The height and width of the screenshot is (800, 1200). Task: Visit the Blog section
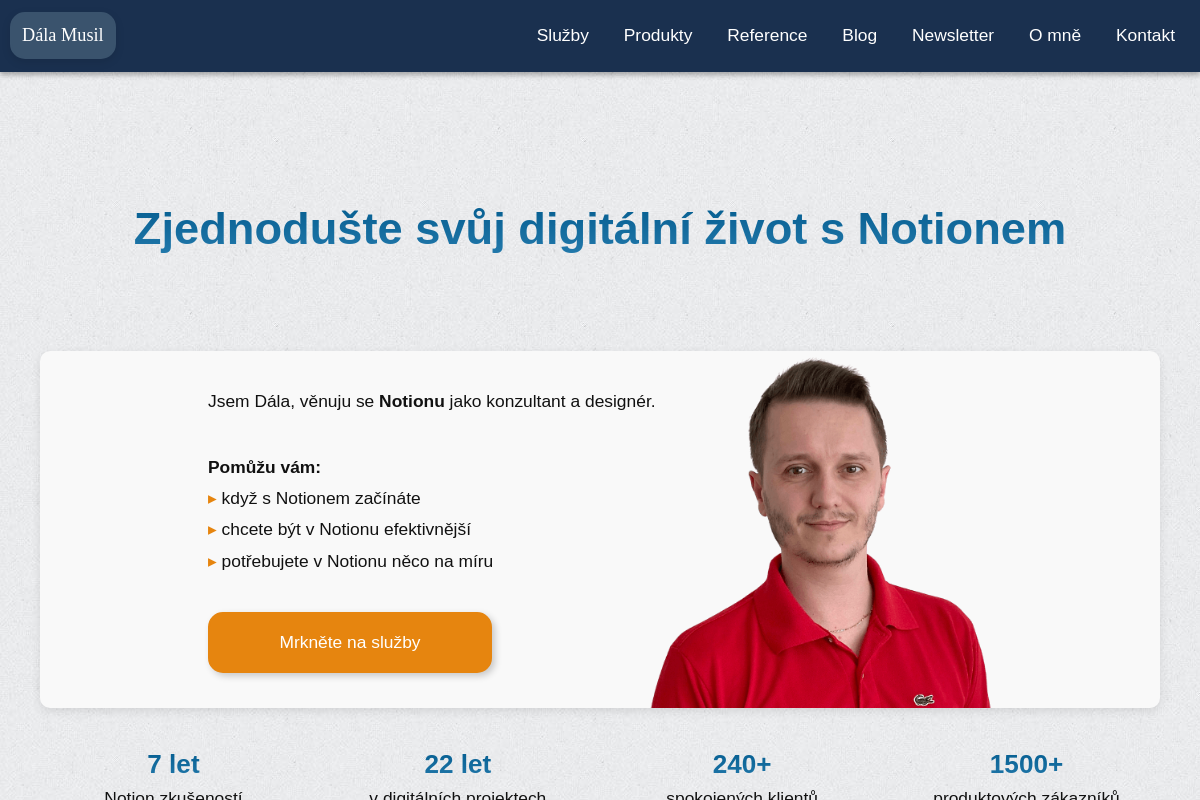pos(860,35)
